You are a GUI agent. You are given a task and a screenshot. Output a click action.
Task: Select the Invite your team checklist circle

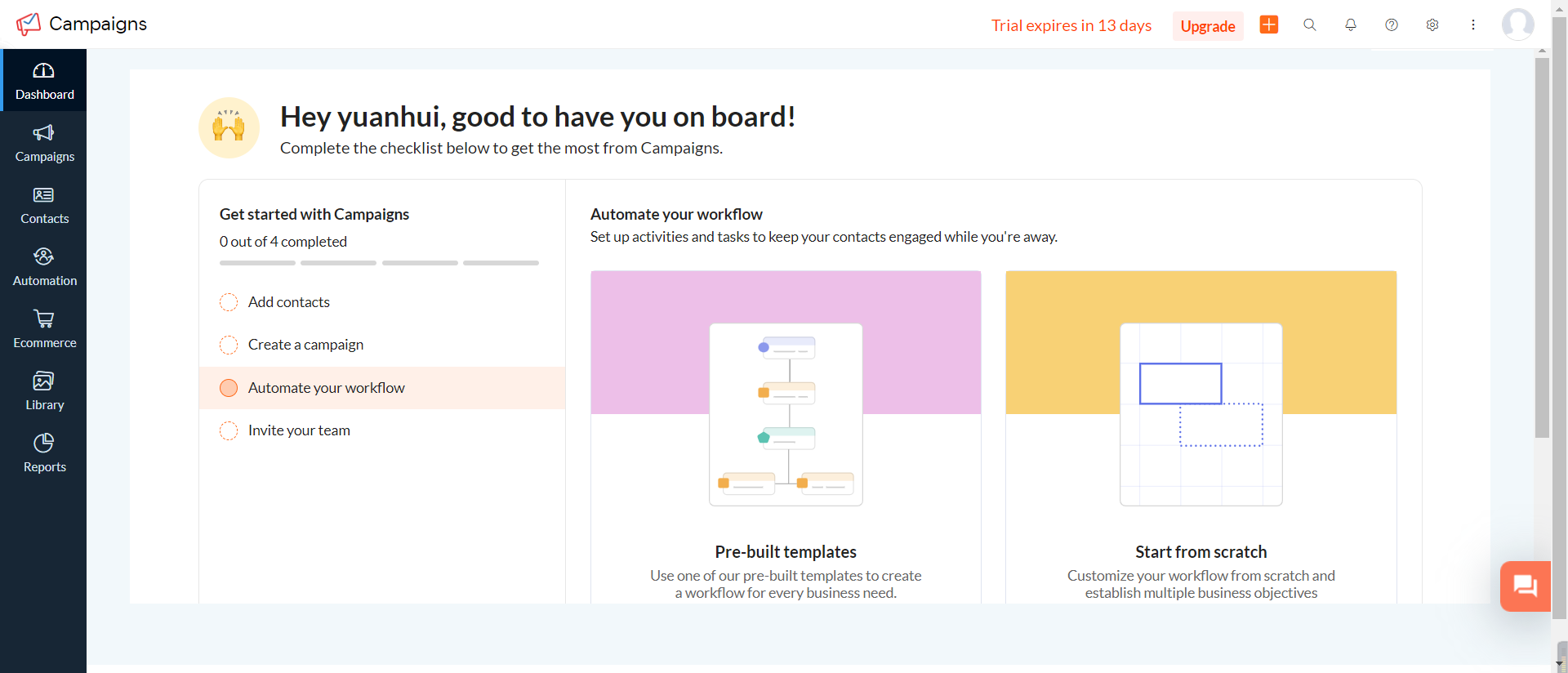click(229, 430)
